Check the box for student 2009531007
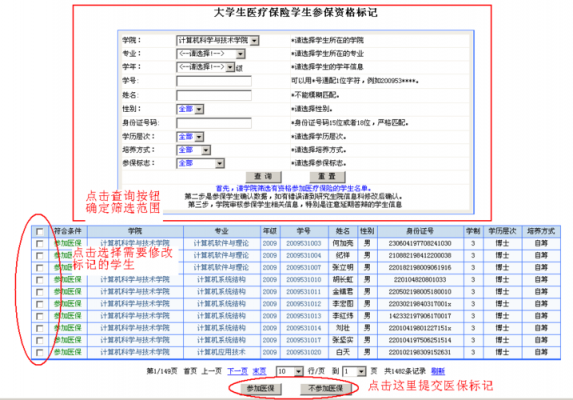The width and height of the screenshot is (573, 400). pyautogui.click(x=39, y=268)
